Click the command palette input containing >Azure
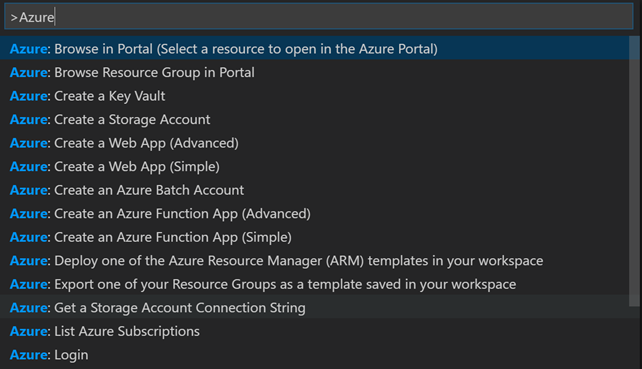The height and width of the screenshot is (369, 642). pos(319,17)
